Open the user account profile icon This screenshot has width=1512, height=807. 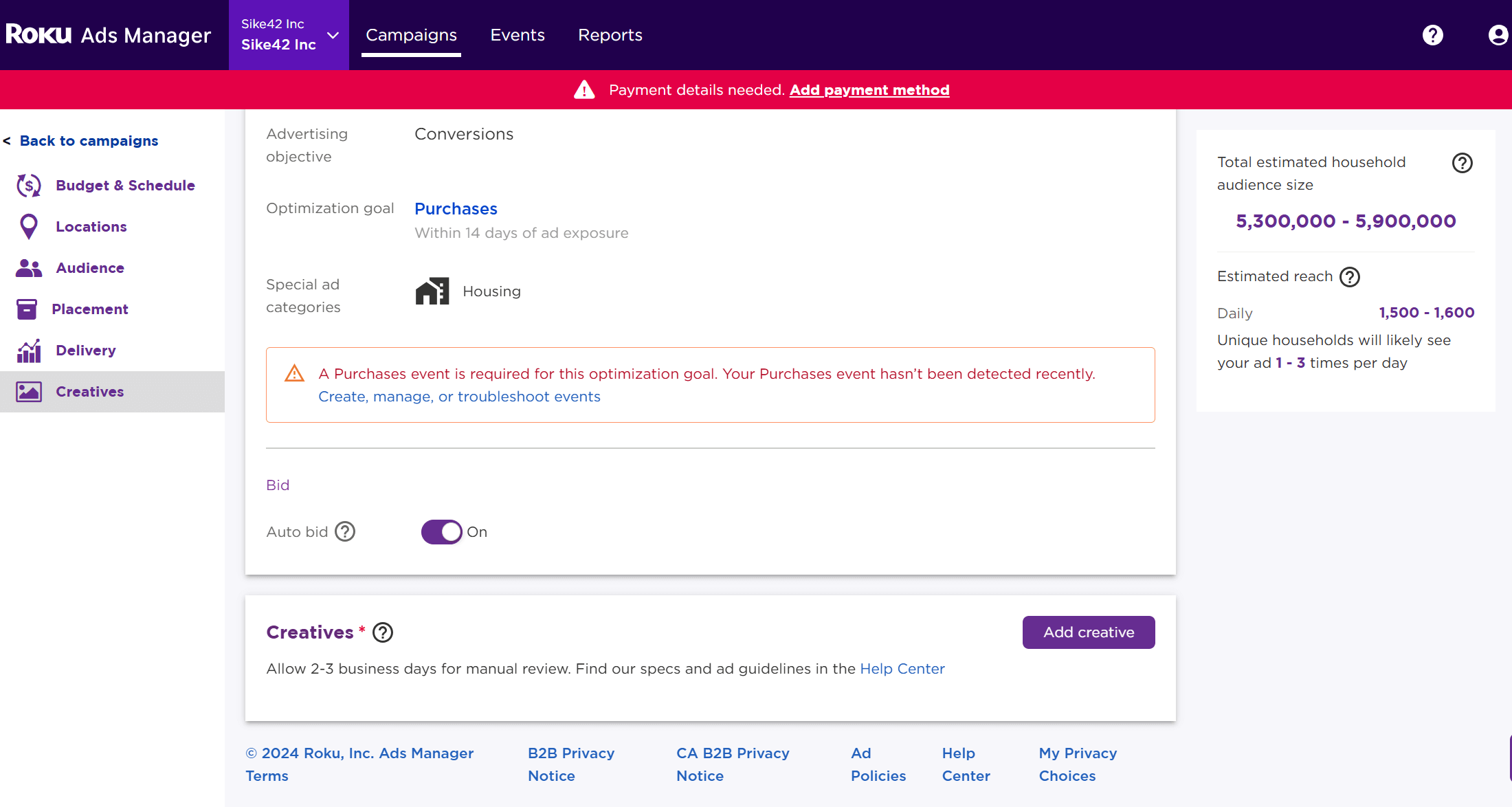[1498, 35]
